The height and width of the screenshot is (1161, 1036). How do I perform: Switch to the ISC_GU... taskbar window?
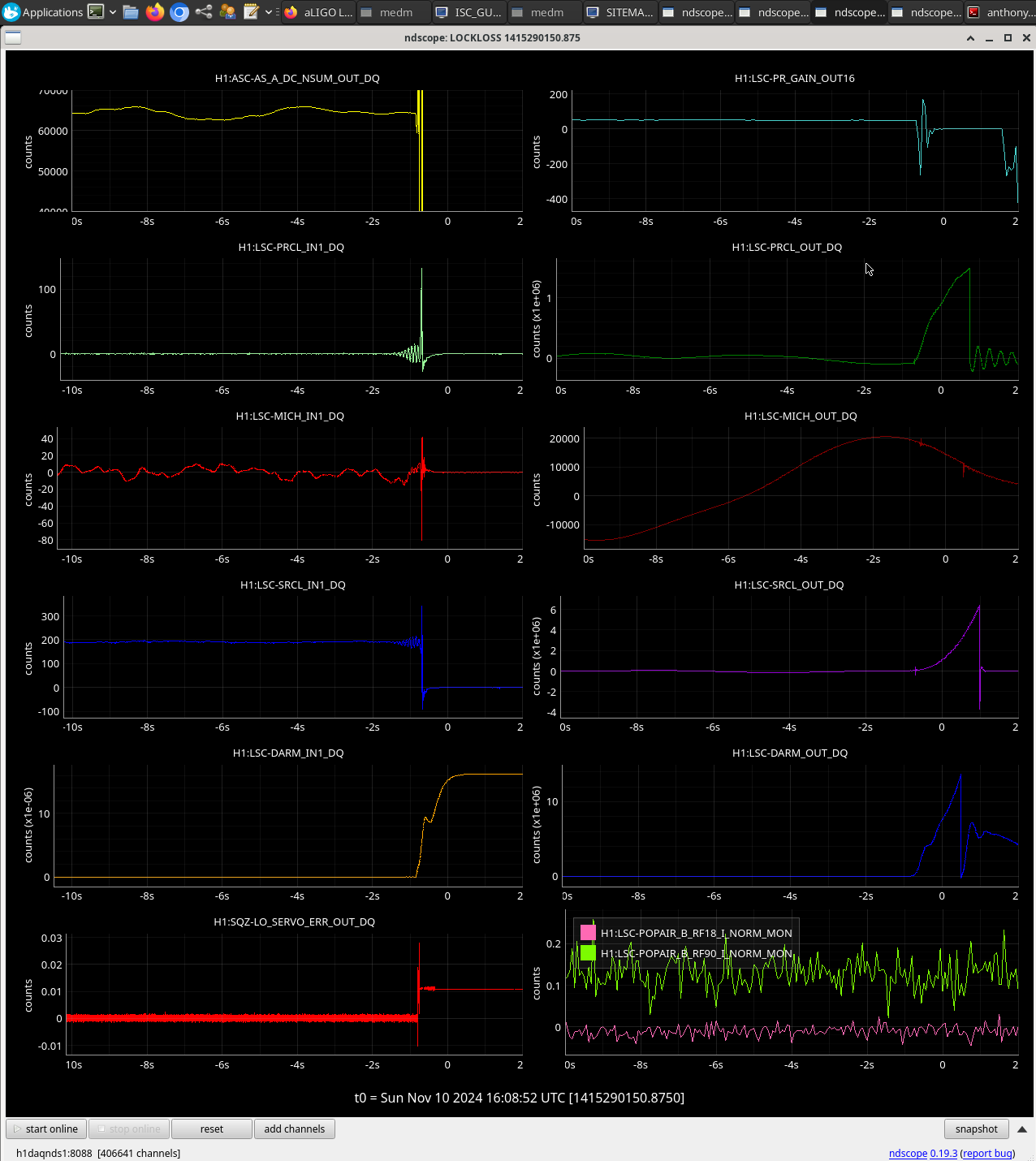(x=469, y=12)
